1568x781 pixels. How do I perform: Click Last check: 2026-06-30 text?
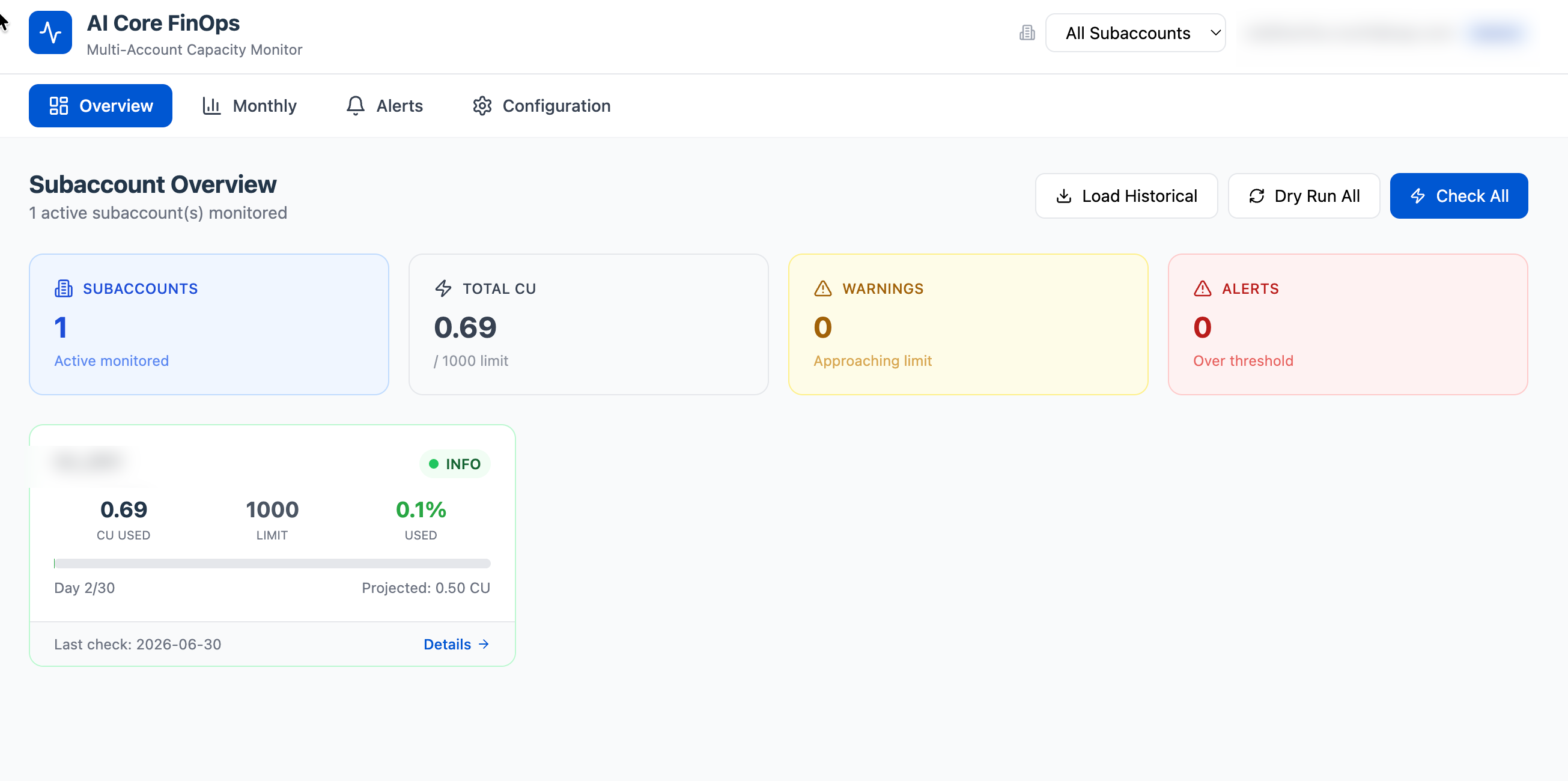pos(138,645)
